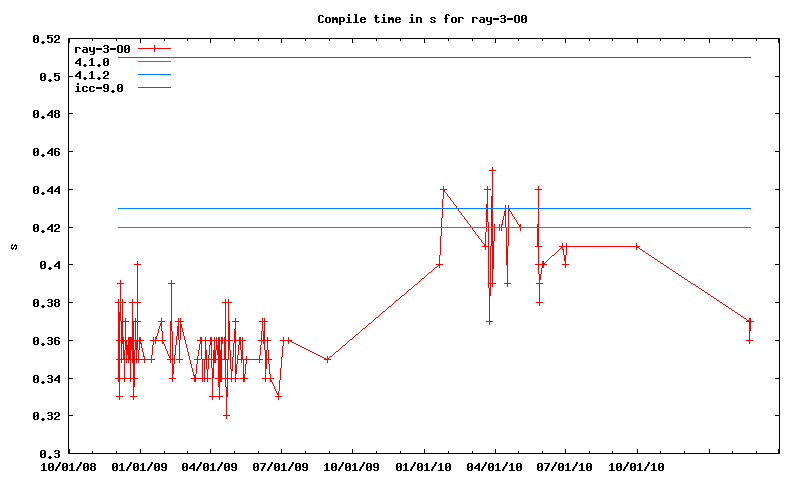
Task: Click the highest data point at 0.45
Action: tap(492, 171)
